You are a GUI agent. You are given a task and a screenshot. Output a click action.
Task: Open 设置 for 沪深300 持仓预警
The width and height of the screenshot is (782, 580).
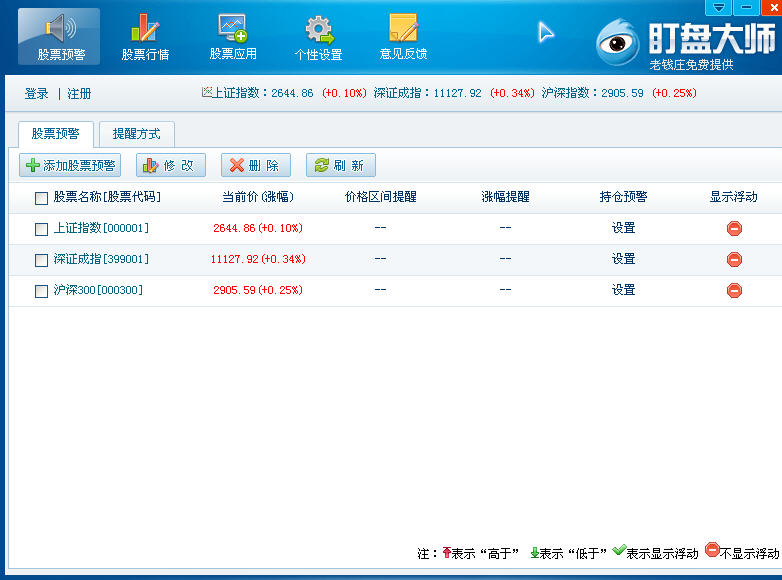(x=623, y=290)
